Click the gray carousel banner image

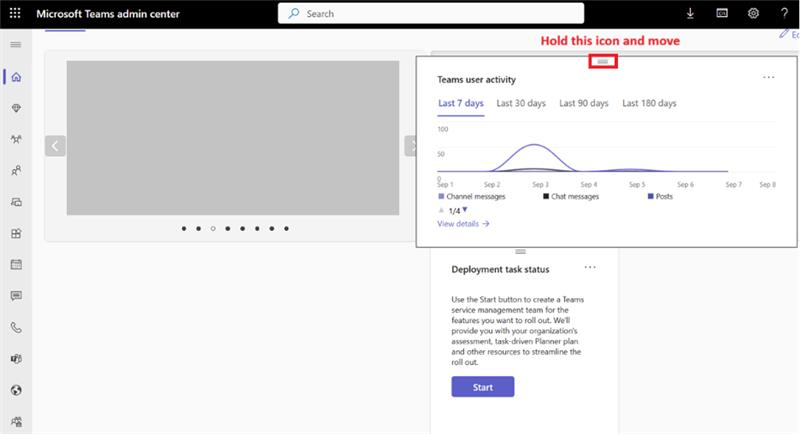tap(233, 138)
